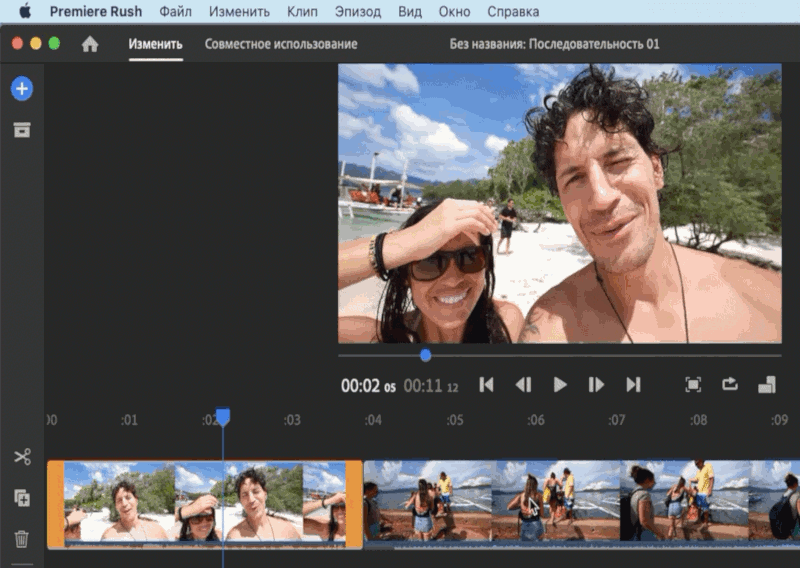Enter fullscreen preview mode
This screenshot has width=800, height=568.
[x=693, y=385]
